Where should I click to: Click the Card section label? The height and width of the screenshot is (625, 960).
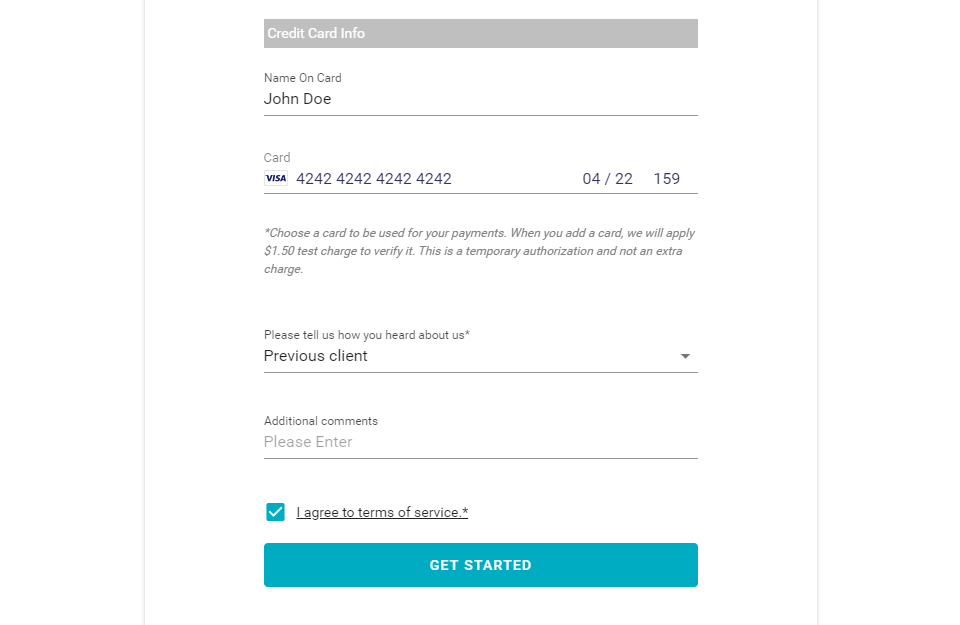(x=276, y=157)
